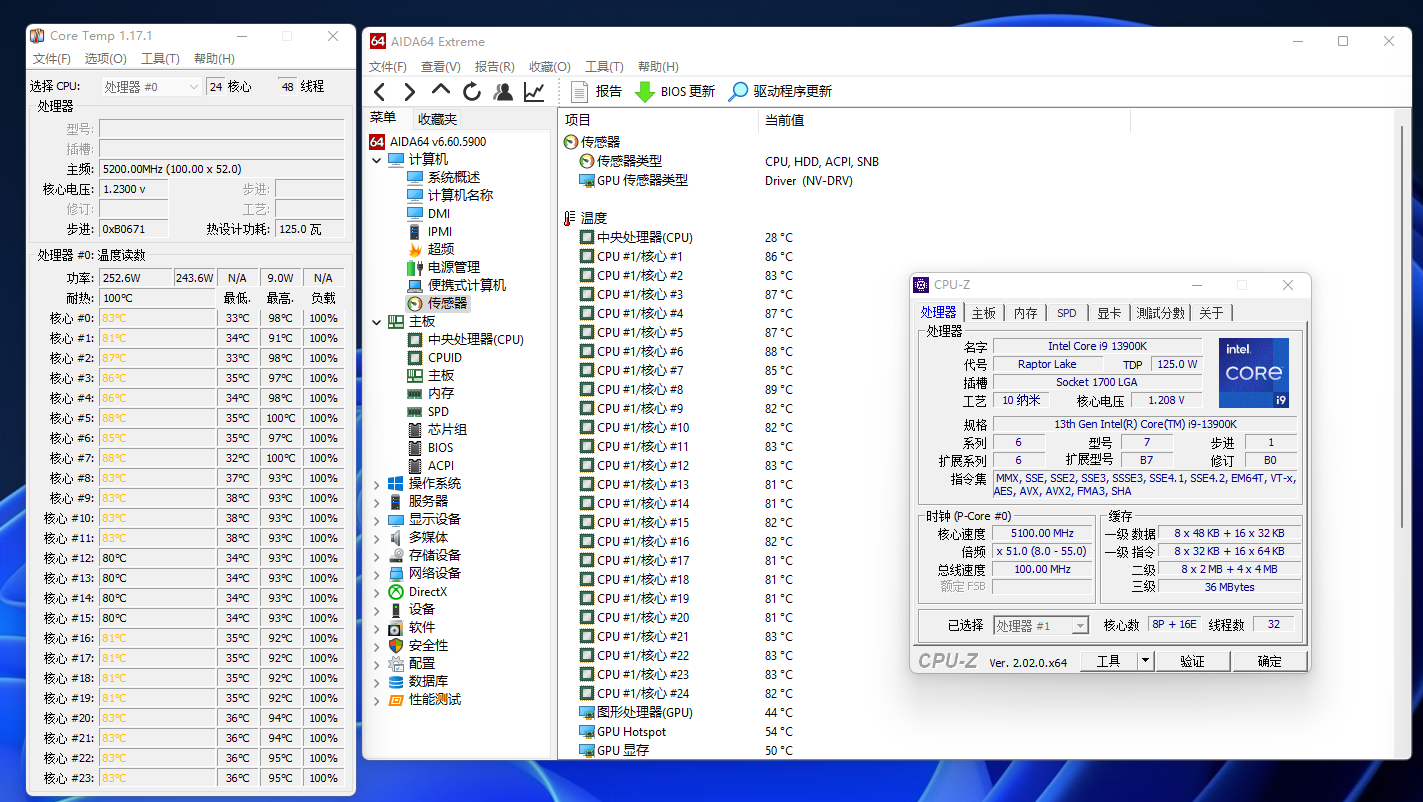Click the Forward navigation arrow in AIDA64
This screenshot has width=1423, height=802.
409,92
